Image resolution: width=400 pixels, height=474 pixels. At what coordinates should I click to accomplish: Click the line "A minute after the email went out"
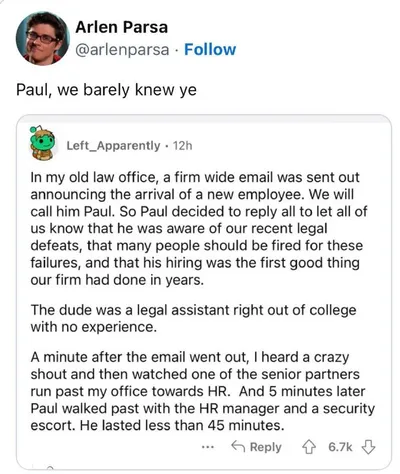(190, 357)
